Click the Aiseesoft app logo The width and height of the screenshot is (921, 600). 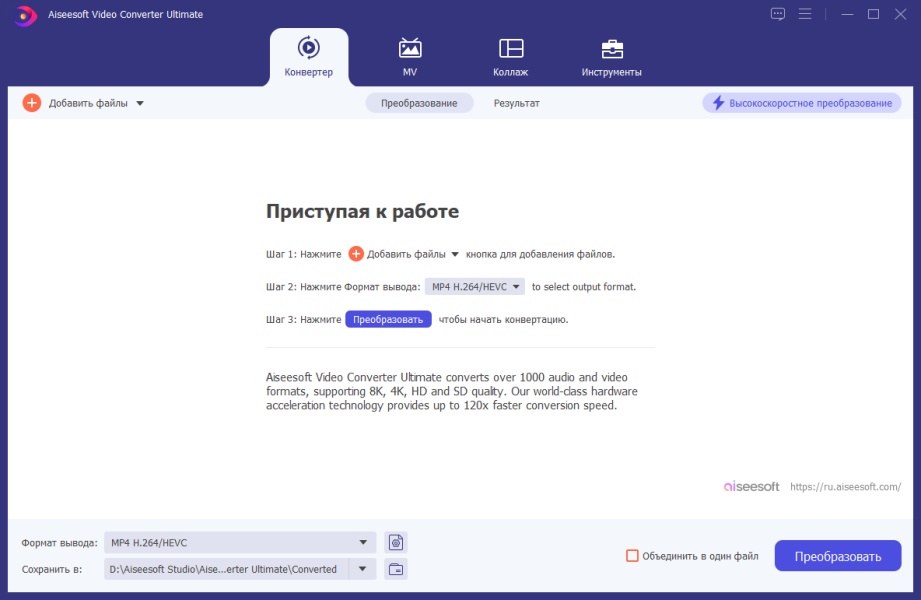[25, 15]
